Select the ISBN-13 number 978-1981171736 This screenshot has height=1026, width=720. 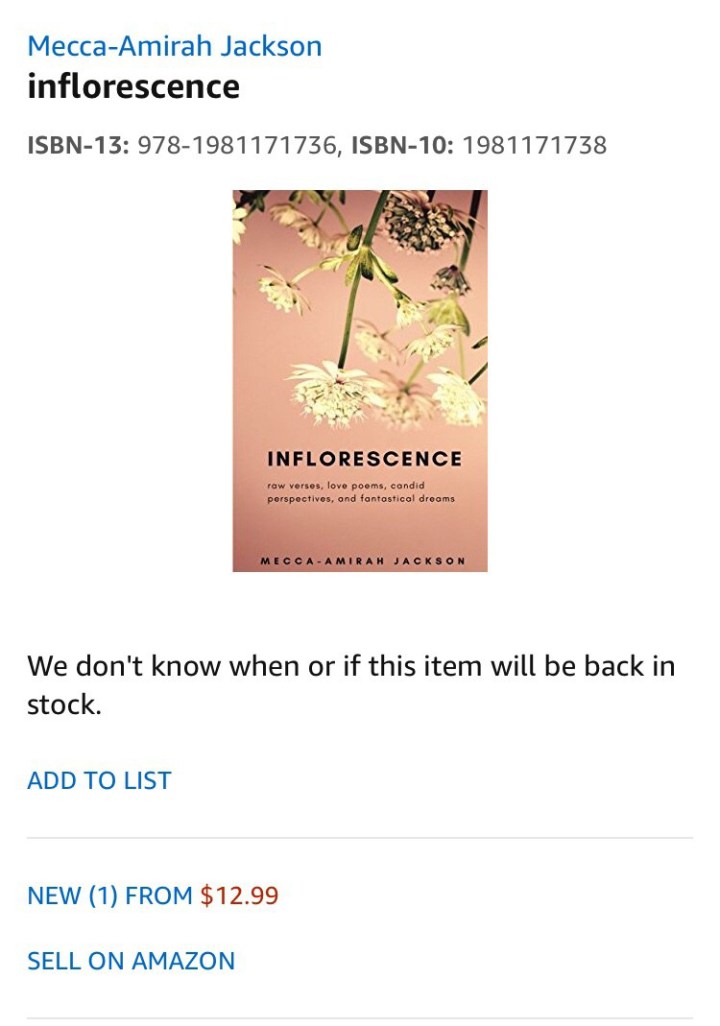tap(238, 145)
